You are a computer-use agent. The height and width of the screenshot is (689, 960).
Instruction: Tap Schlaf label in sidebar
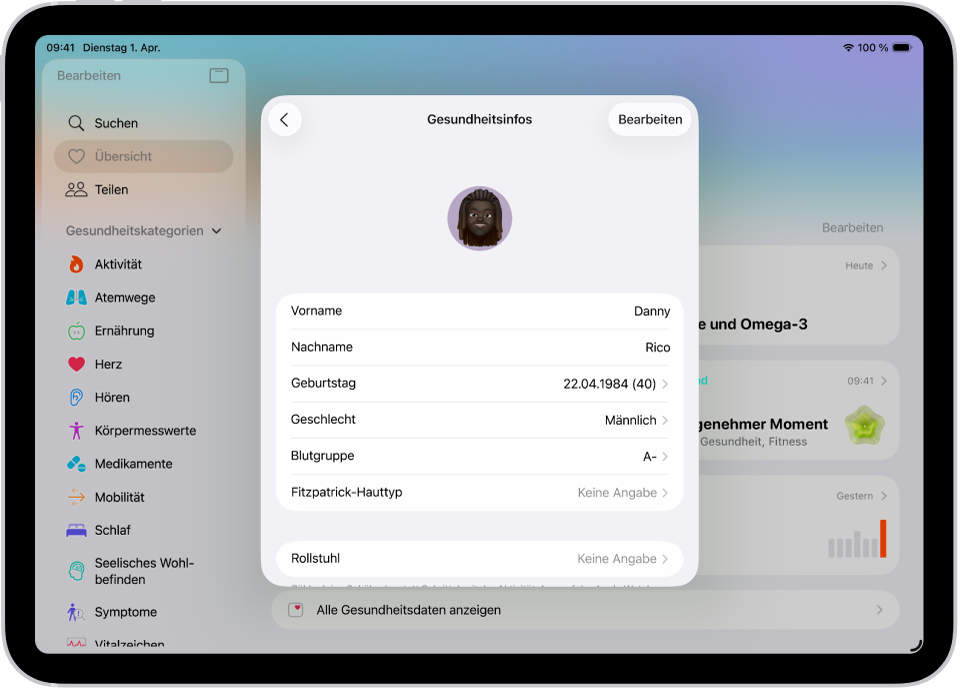(113, 530)
